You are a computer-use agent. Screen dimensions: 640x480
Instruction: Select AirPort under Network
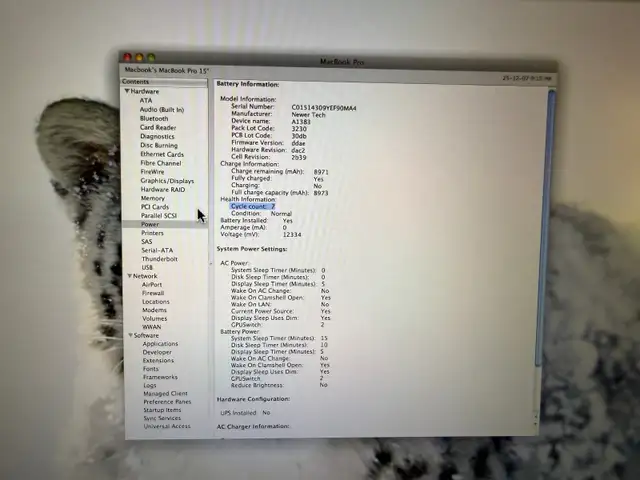coord(152,284)
